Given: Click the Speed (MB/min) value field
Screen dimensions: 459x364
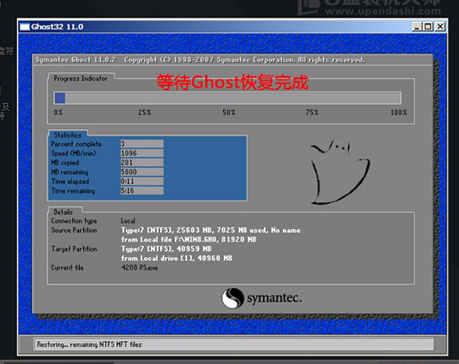Looking at the screenshot, I should tap(142, 153).
